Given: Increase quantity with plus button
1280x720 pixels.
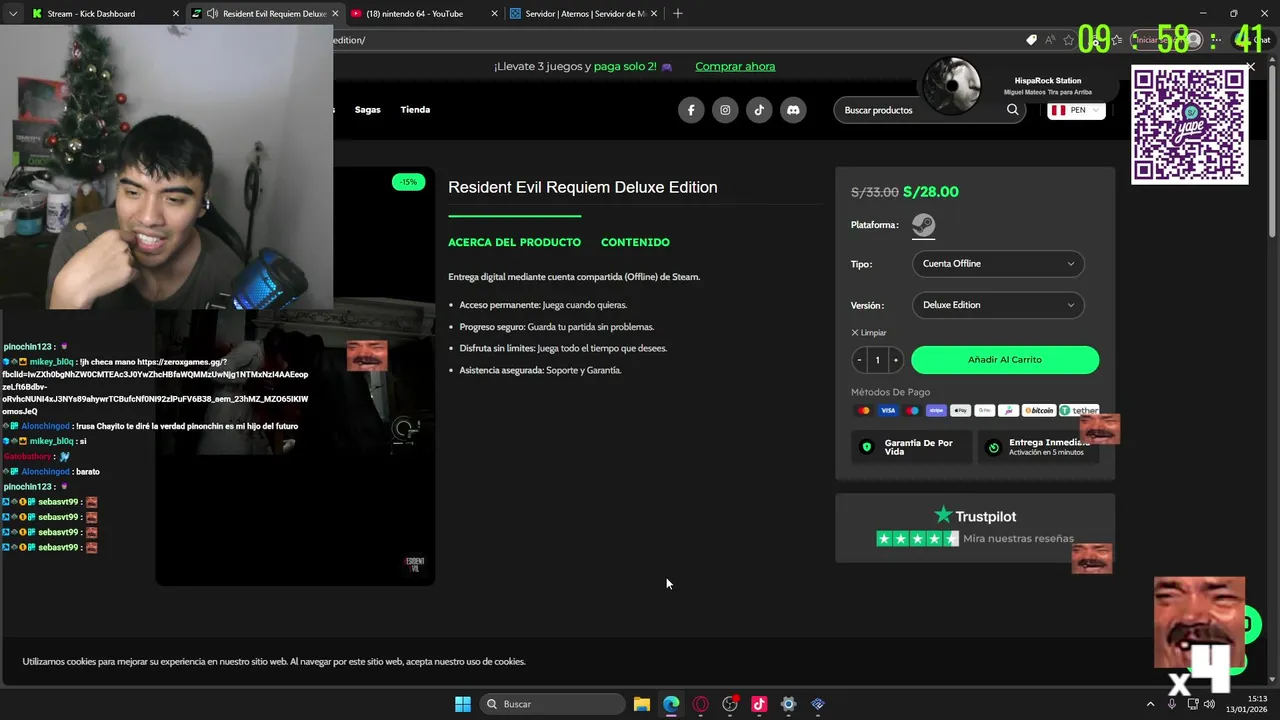Looking at the screenshot, I should pyautogui.click(x=895, y=360).
